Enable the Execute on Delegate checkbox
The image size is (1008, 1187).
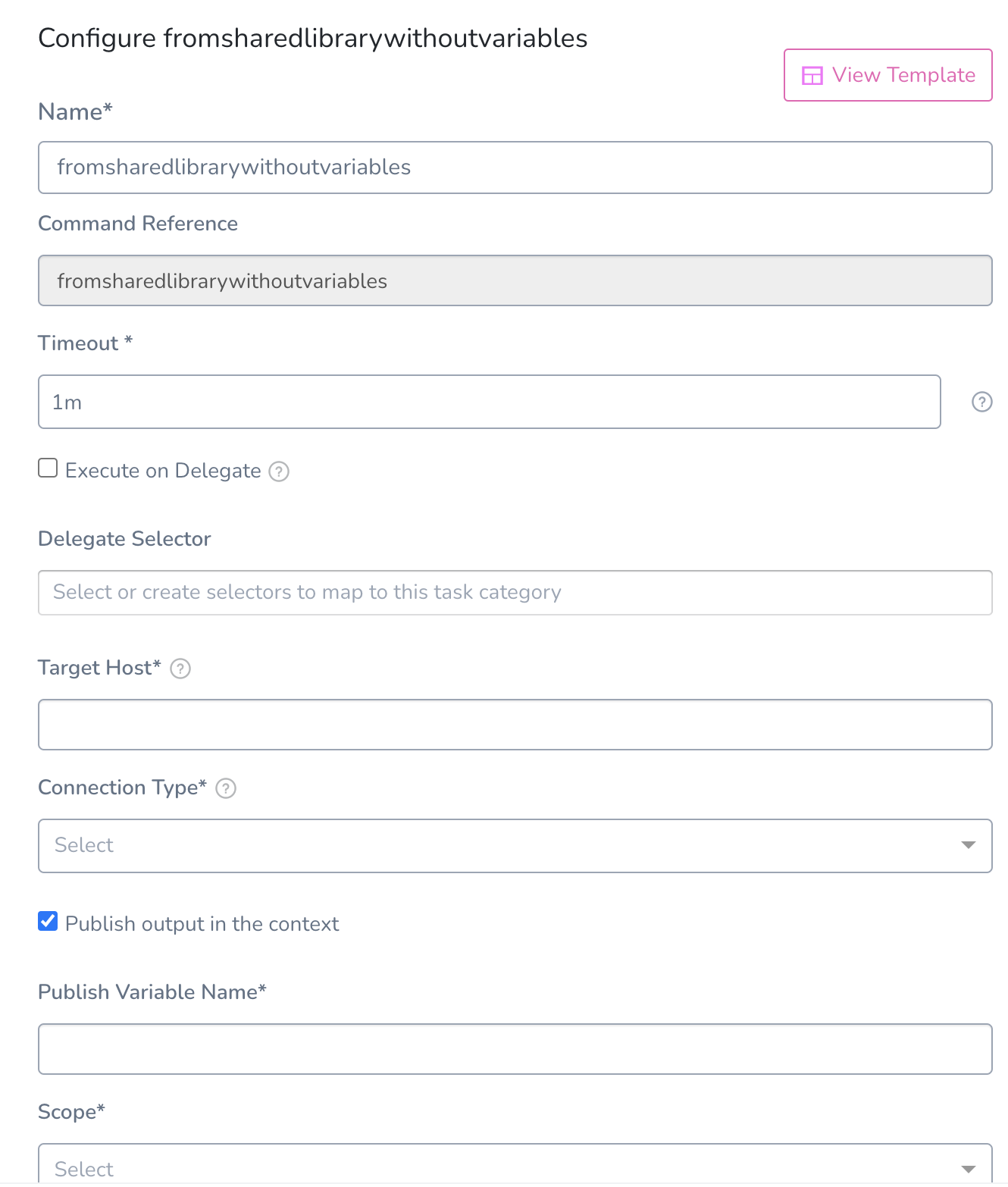(48, 468)
